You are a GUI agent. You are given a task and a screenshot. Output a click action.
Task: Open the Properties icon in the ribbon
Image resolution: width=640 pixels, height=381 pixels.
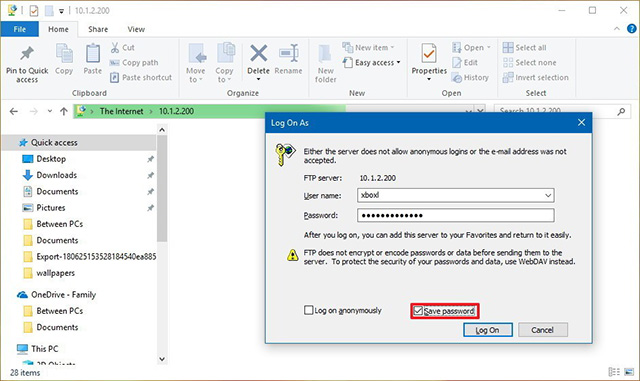429,53
